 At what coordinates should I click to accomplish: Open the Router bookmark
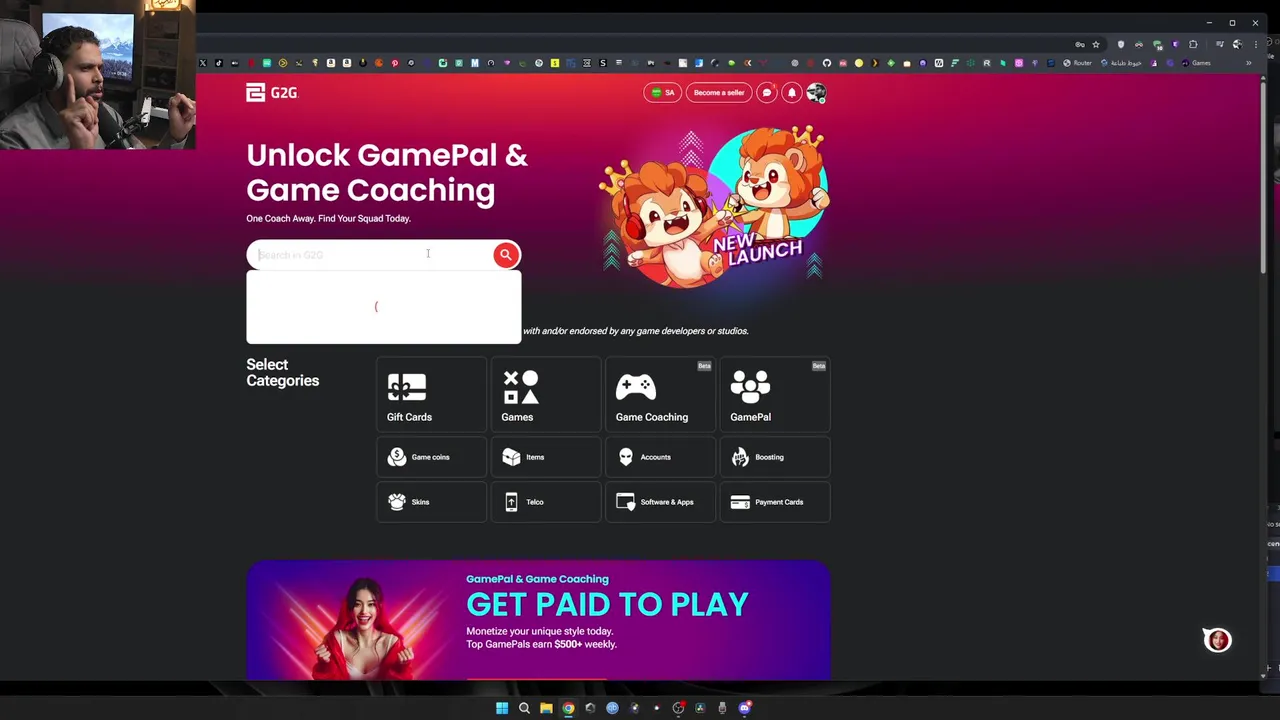click(1077, 63)
